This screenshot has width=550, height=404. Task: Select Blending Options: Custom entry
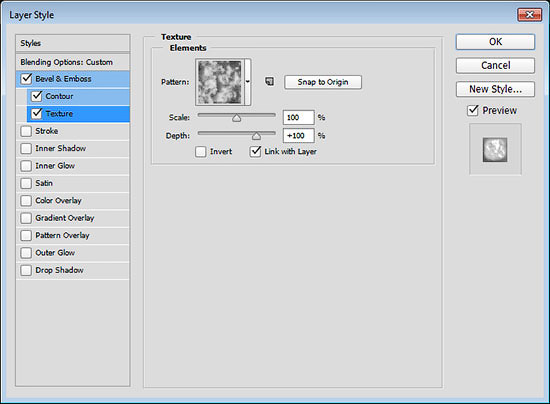(x=73, y=62)
